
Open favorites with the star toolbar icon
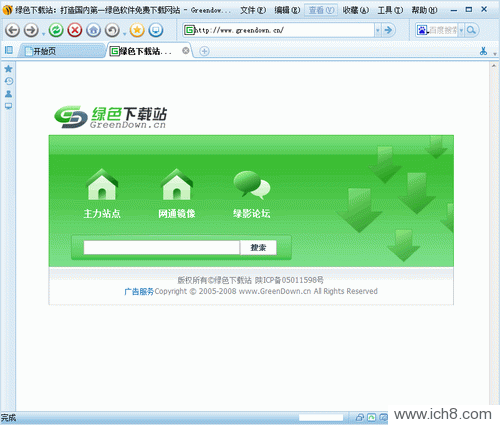pos(137,30)
